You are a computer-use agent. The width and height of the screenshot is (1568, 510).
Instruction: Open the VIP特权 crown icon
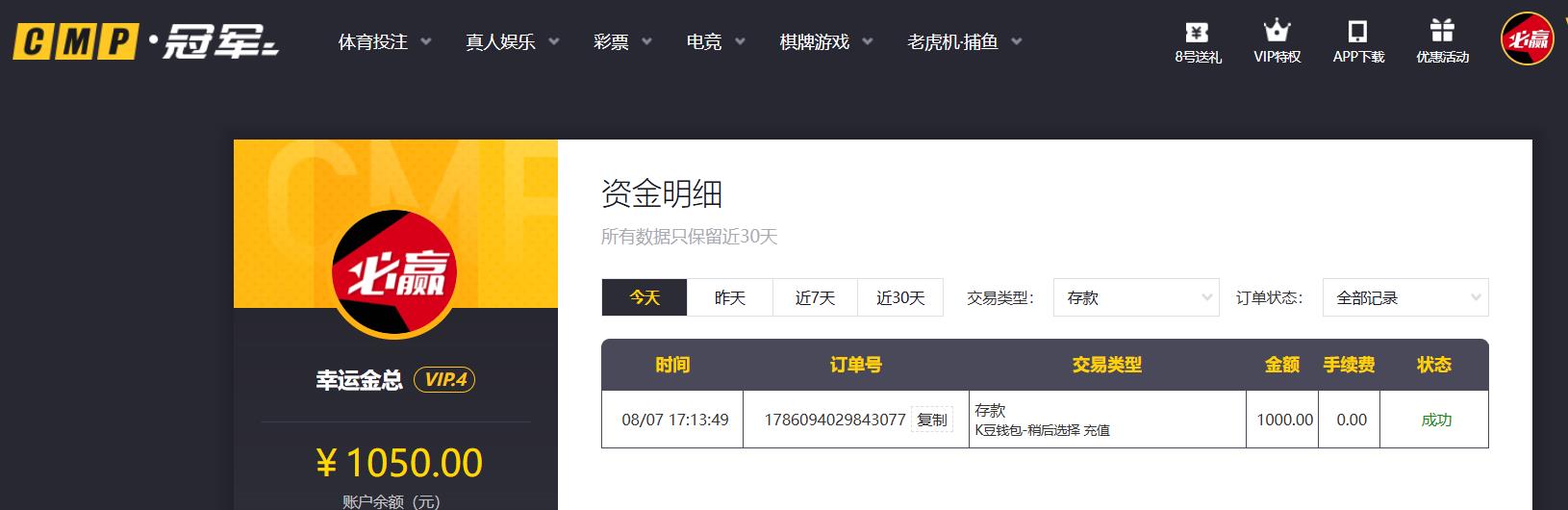coord(1277,42)
